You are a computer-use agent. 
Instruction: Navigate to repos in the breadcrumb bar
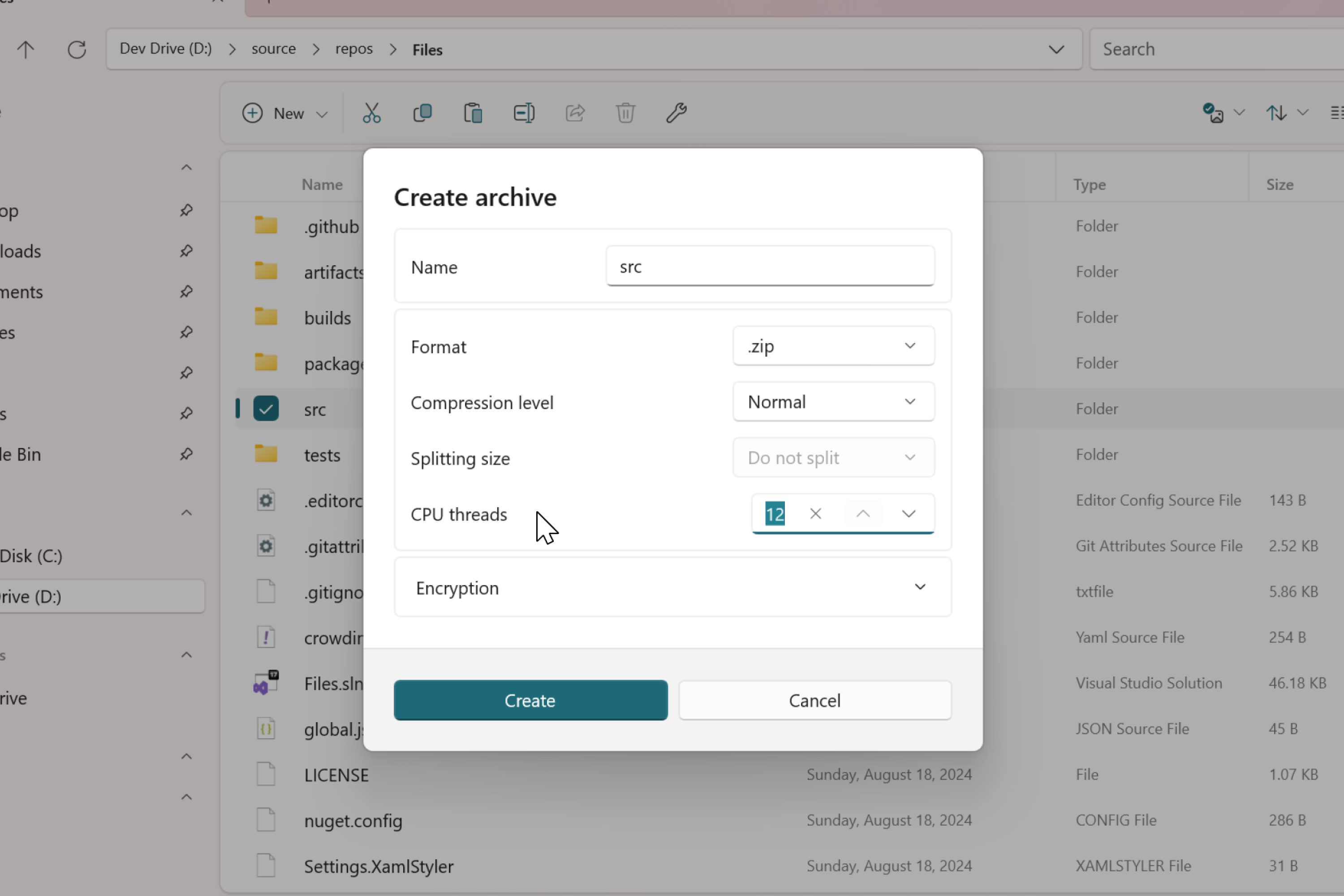click(x=354, y=49)
